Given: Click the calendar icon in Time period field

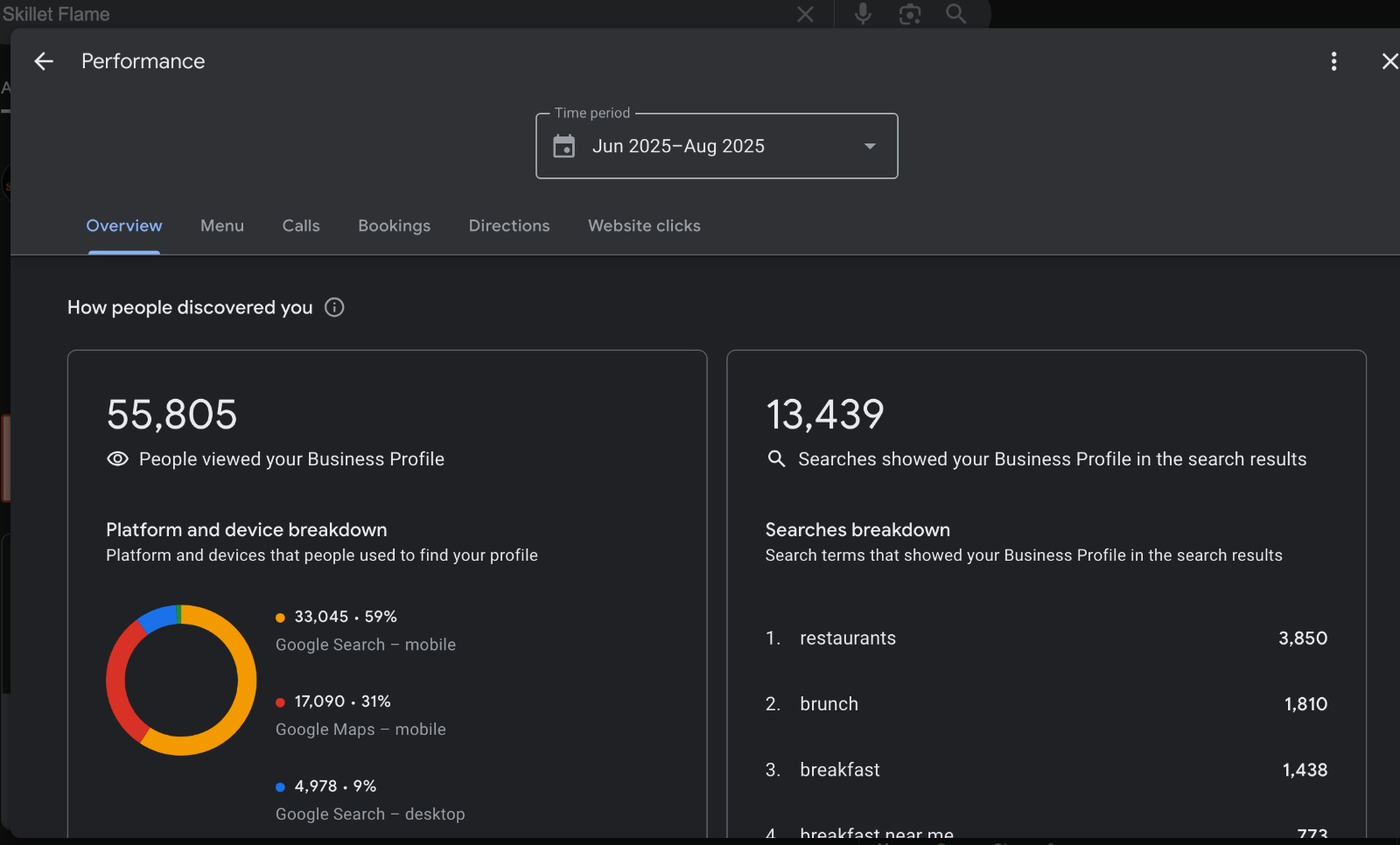Looking at the screenshot, I should [x=564, y=146].
